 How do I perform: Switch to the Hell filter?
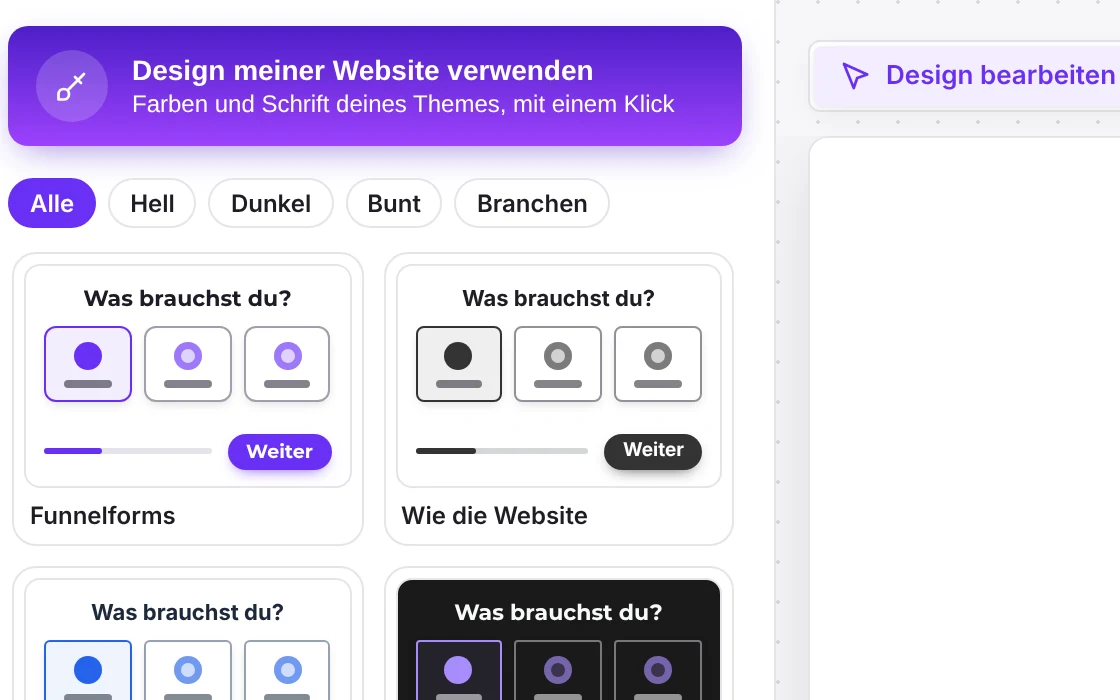tap(152, 204)
